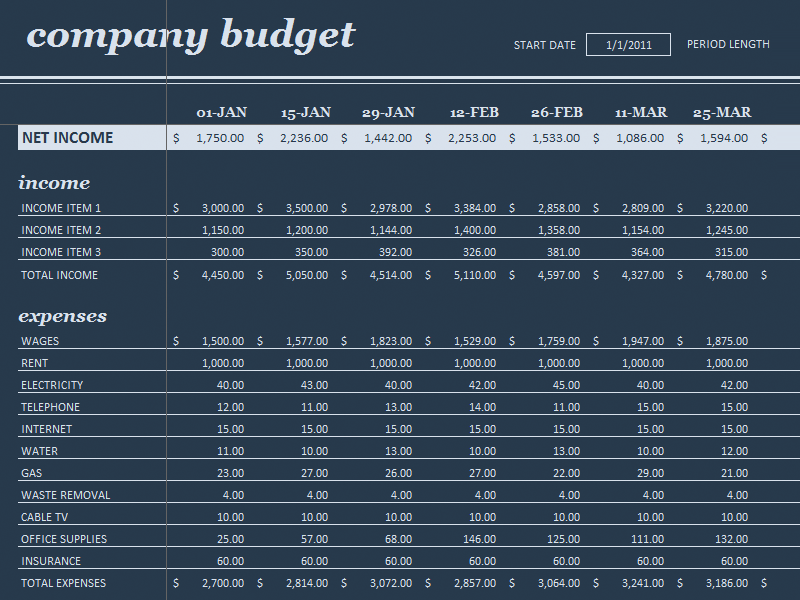Click the NET INCOME row label
800x600 pixels.
pos(67,138)
